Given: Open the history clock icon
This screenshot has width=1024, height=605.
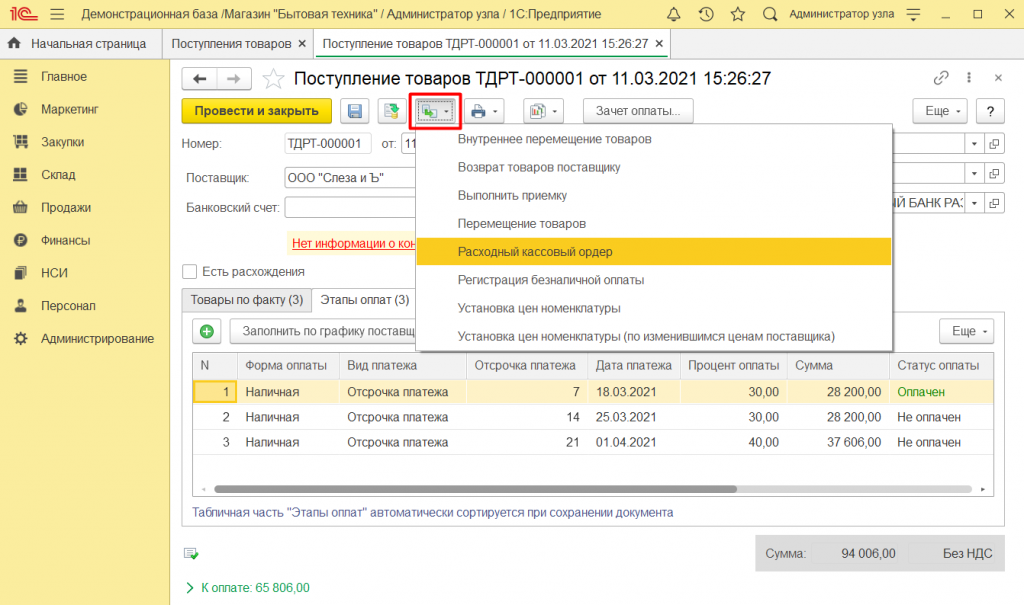Looking at the screenshot, I should (x=706, y=15).
